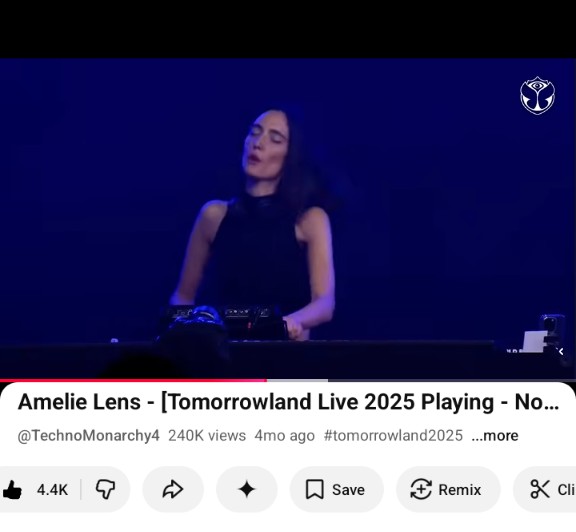Click the 240K views text
Viewport: 576px width, 532px height.
tap(207, 436)
